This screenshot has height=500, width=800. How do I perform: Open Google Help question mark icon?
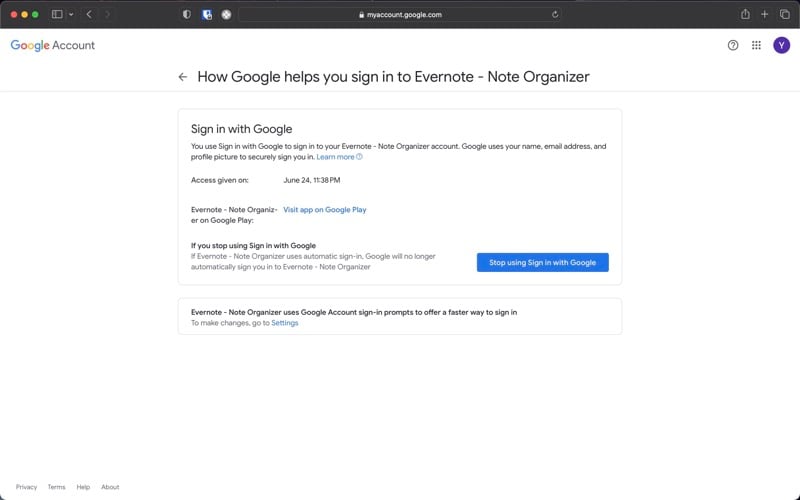[x=733, y=45]
